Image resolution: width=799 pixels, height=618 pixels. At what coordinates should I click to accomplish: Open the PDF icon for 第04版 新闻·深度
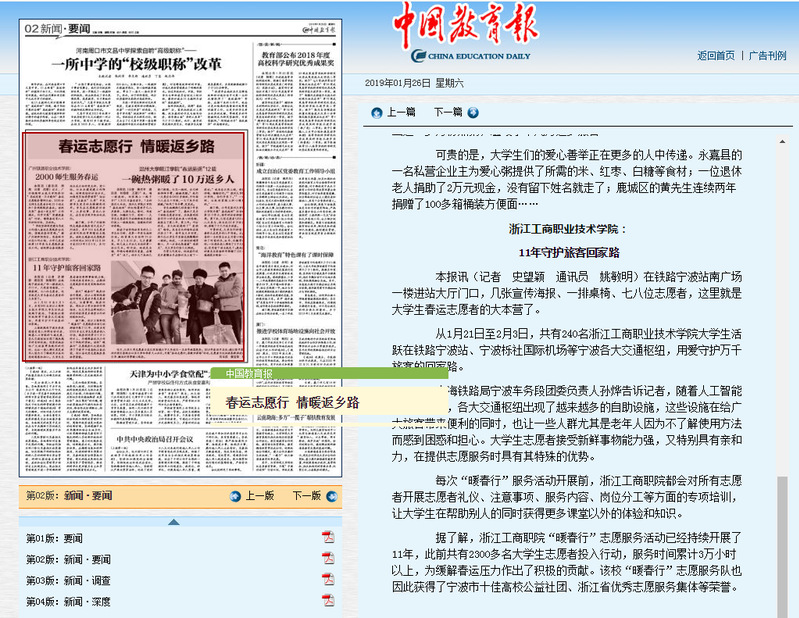[327, 601]
